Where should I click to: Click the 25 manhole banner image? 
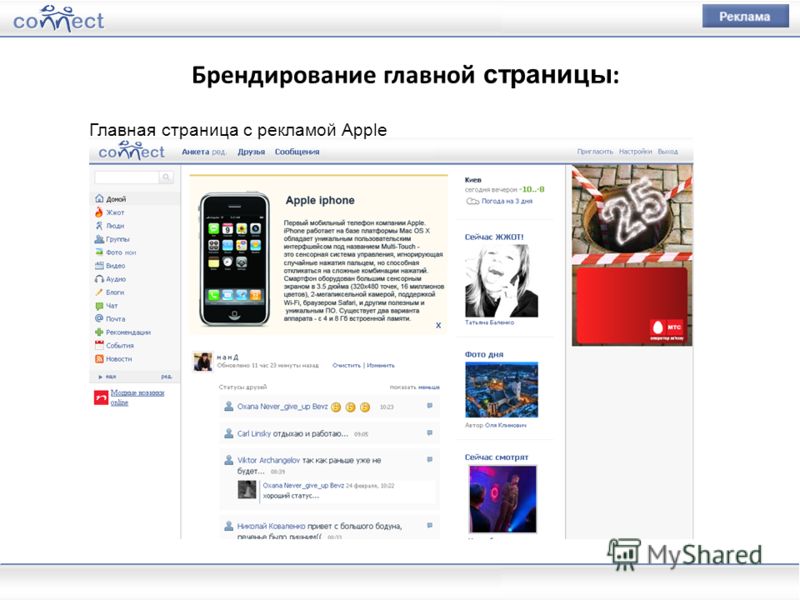point(632,214)
